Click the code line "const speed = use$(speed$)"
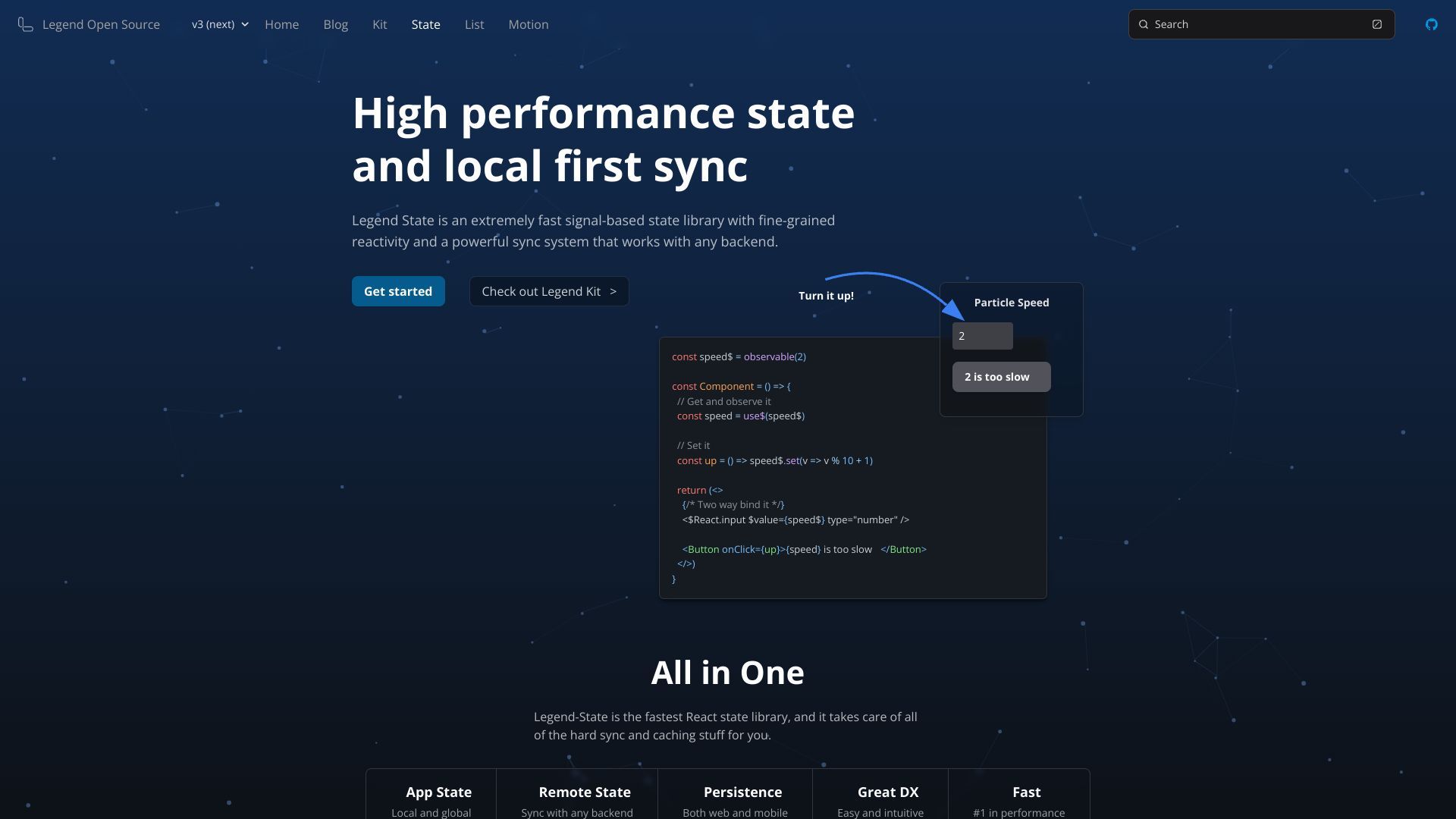1456x819 pixels. [x=741, y=416]
